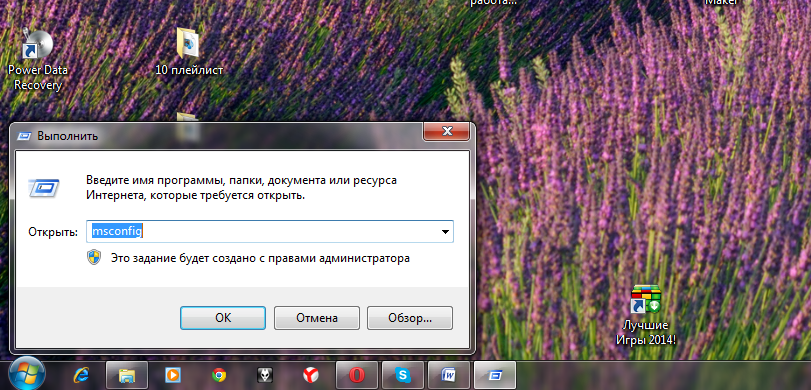The width and height of the screenshot is (811, 390).
Task: Select the Лучшие Игры 2014! shortcut
Action: coord(645,316)
